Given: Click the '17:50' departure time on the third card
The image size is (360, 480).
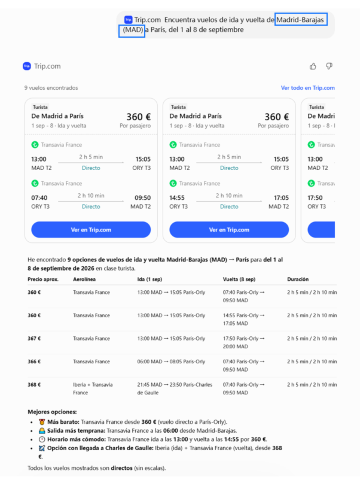Looking at the screenshot, I should point(315,198).
